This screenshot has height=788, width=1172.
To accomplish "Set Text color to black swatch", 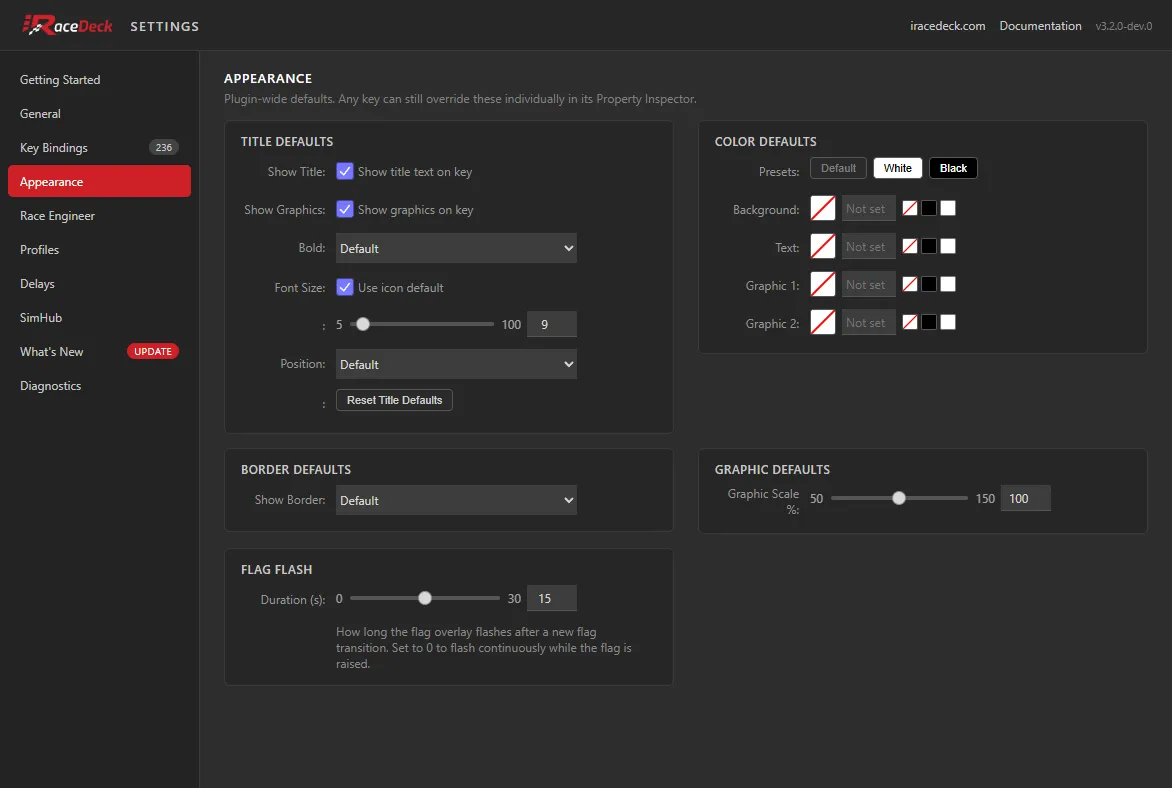I will coord(929,246).
